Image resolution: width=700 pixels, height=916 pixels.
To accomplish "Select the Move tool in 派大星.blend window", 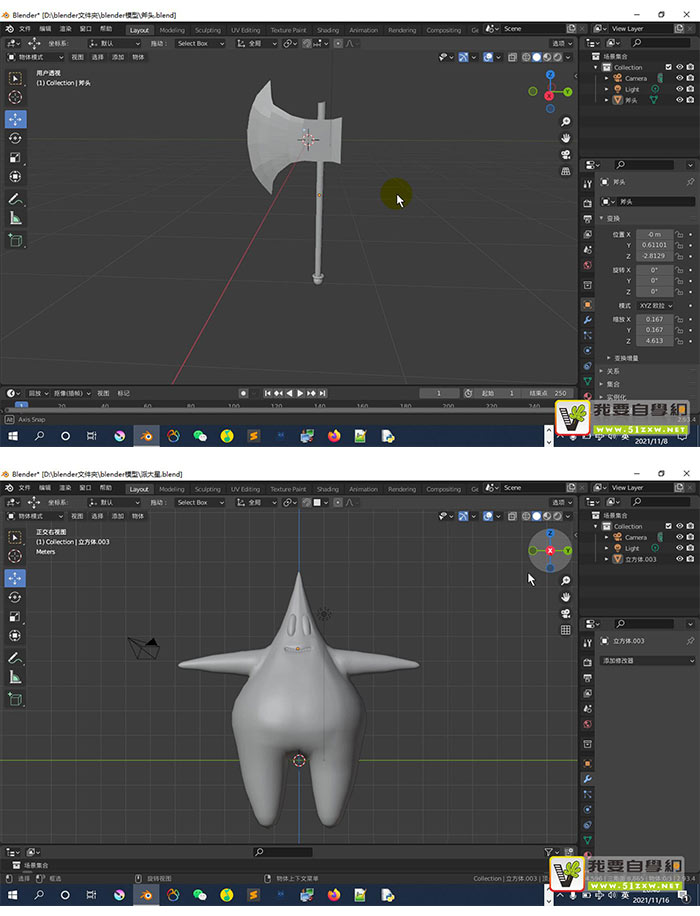I will tap(15, 578).
